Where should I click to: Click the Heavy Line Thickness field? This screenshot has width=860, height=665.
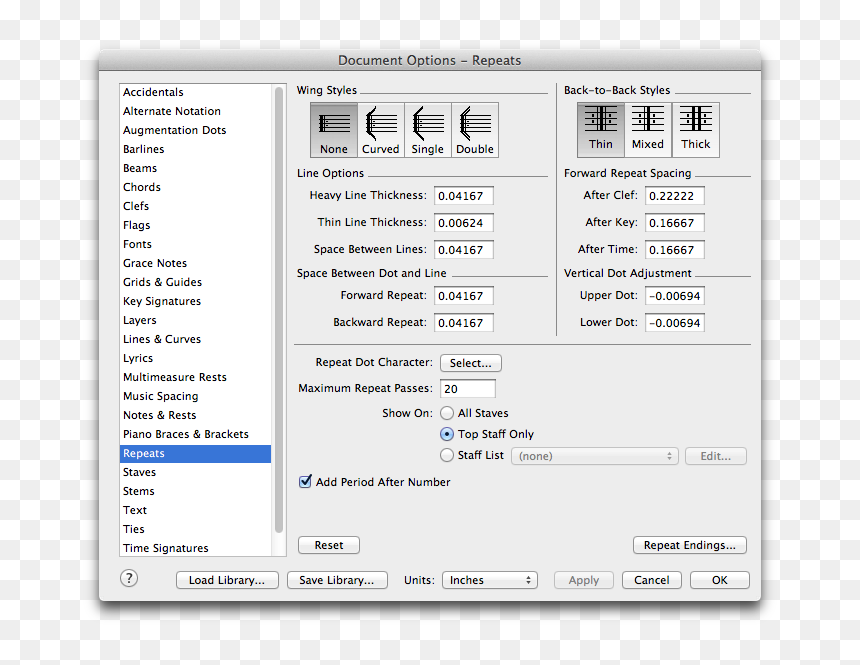(x=463, y=196)
